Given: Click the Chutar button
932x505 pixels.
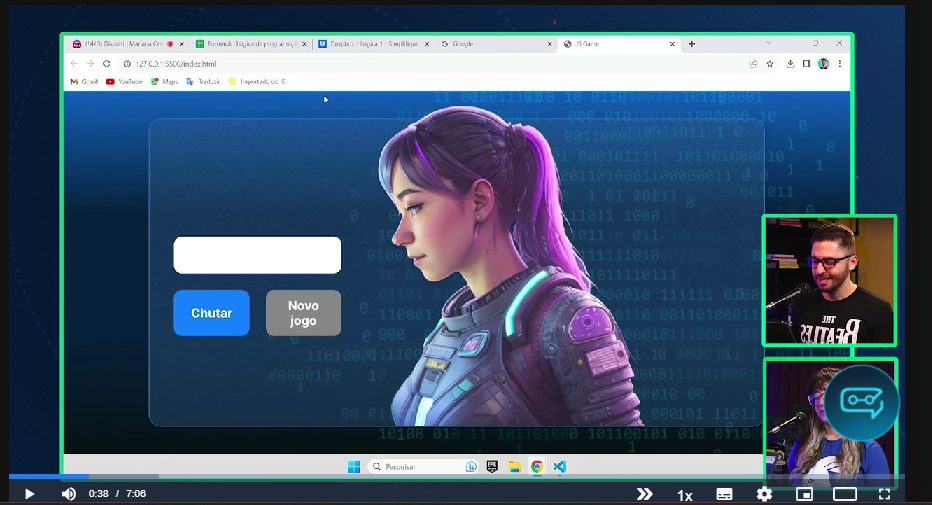Looking at the screenshot, I should pyautogui.click(x=212, y=313).
